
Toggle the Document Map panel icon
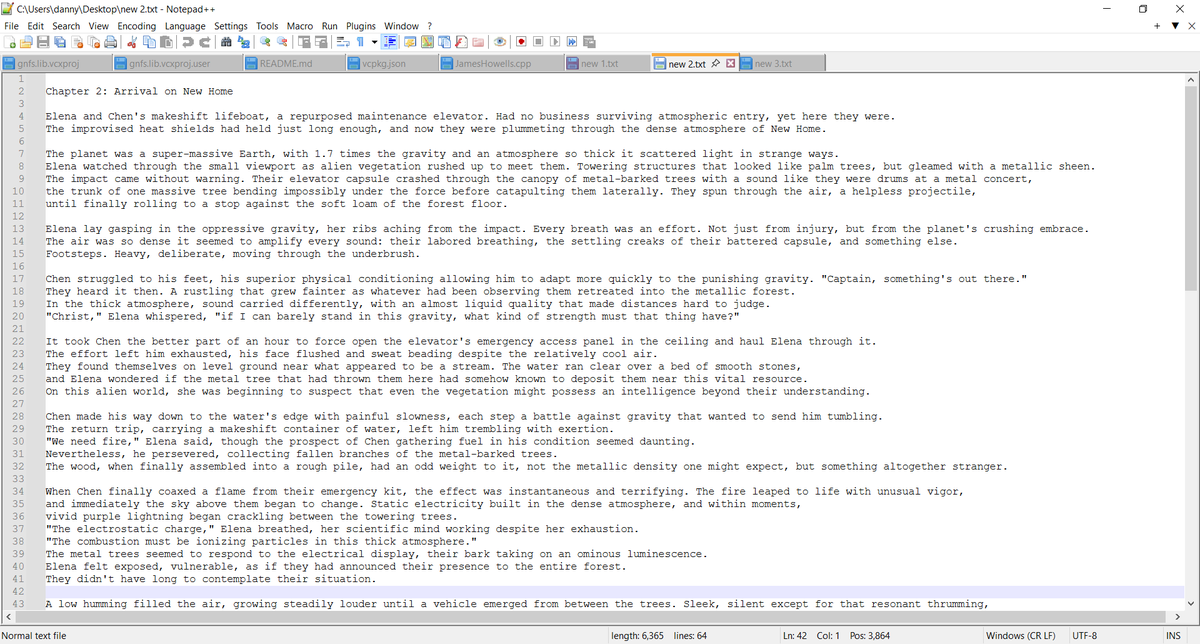point(427,43)
